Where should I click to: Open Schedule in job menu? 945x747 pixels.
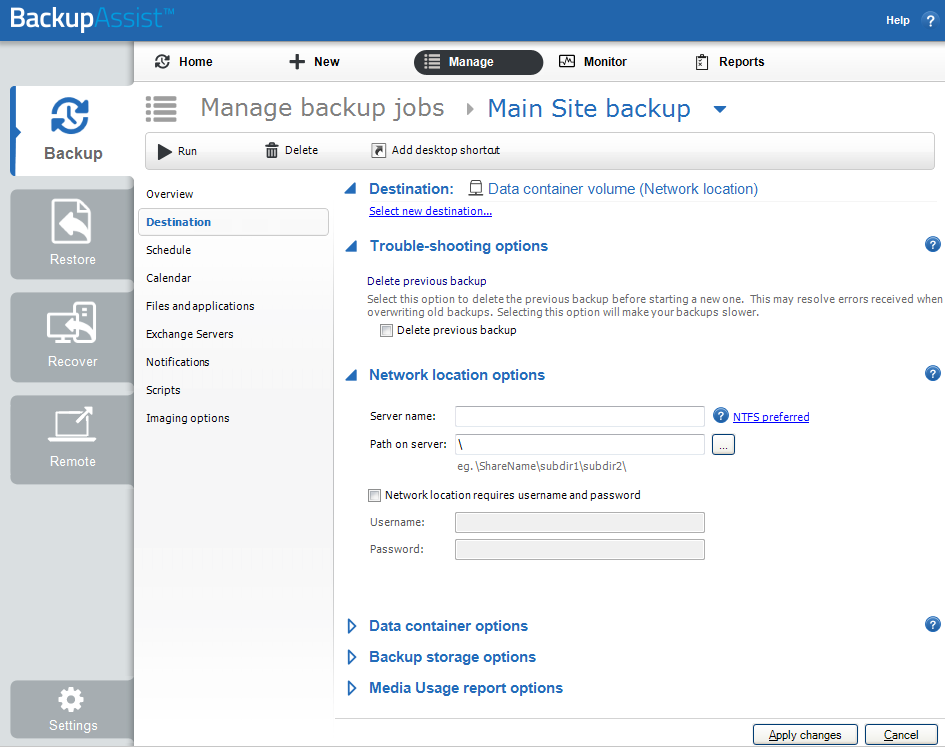point(168,250)
